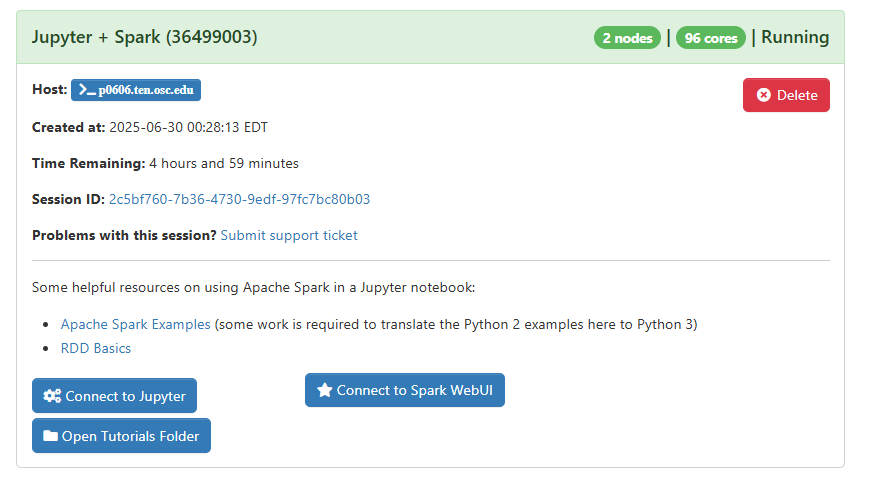The width and height of the screenshot is (894, 484).
Task: Open RDD Basics link
Action: (x=96, y=348)
